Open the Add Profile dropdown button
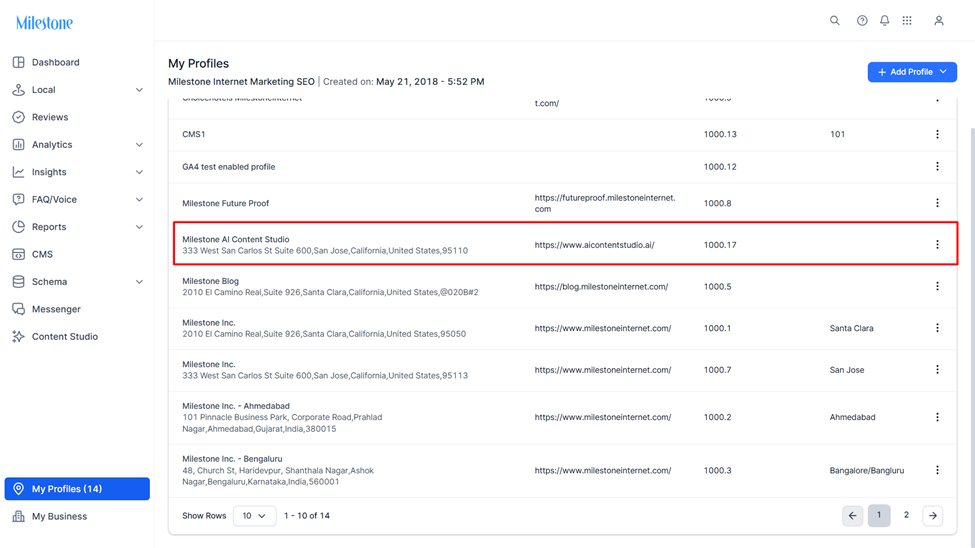975x548 pixels. (x=912, y=72)
